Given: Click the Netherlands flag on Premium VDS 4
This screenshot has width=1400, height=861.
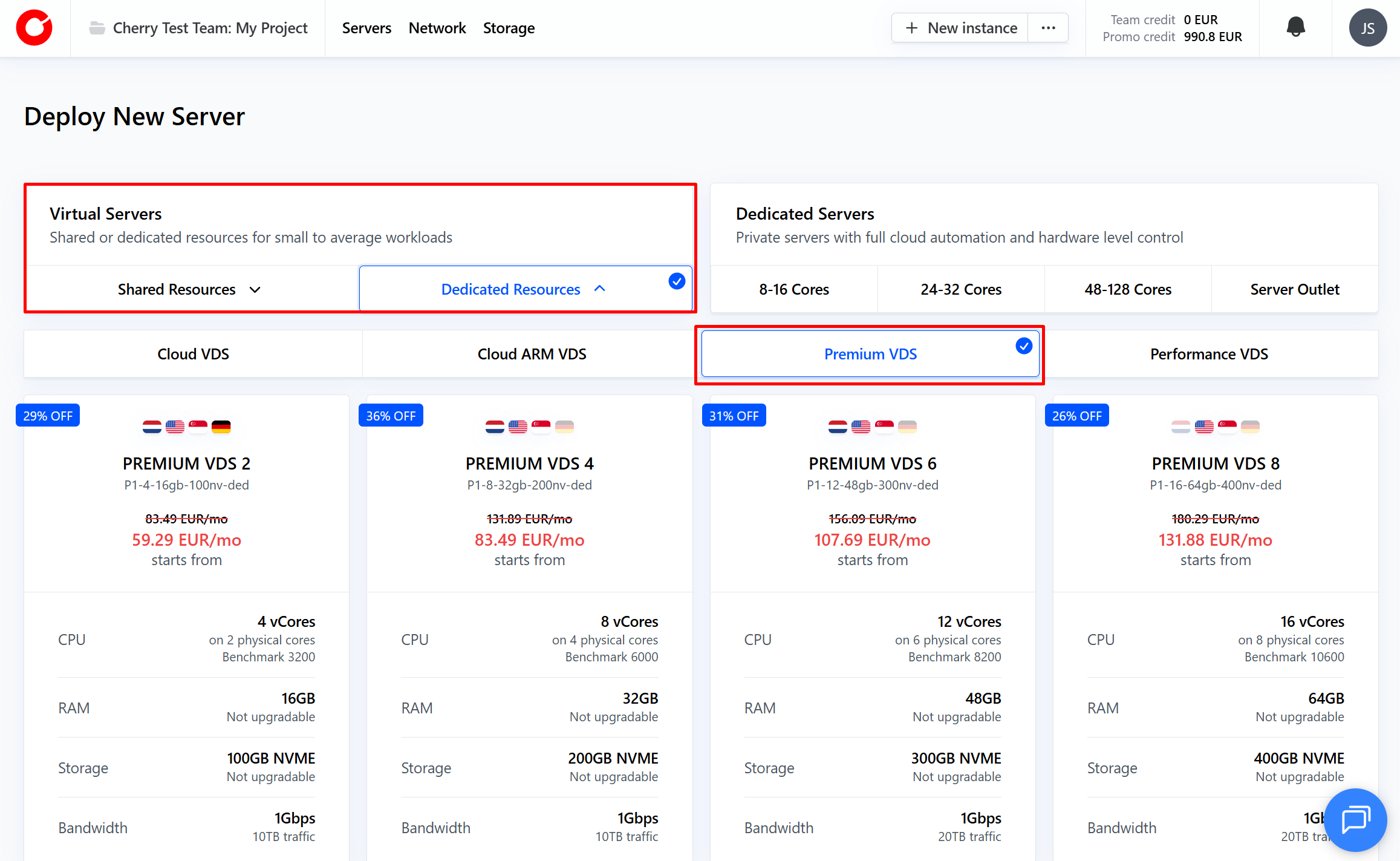Looking at the screenshot, I should pyautogui.click(x=495, y=427).
